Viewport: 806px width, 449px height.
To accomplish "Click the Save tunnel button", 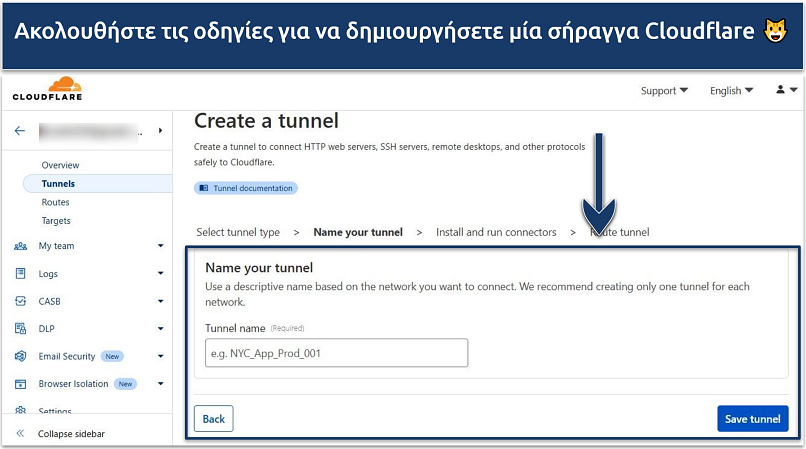I will point(752,419).
